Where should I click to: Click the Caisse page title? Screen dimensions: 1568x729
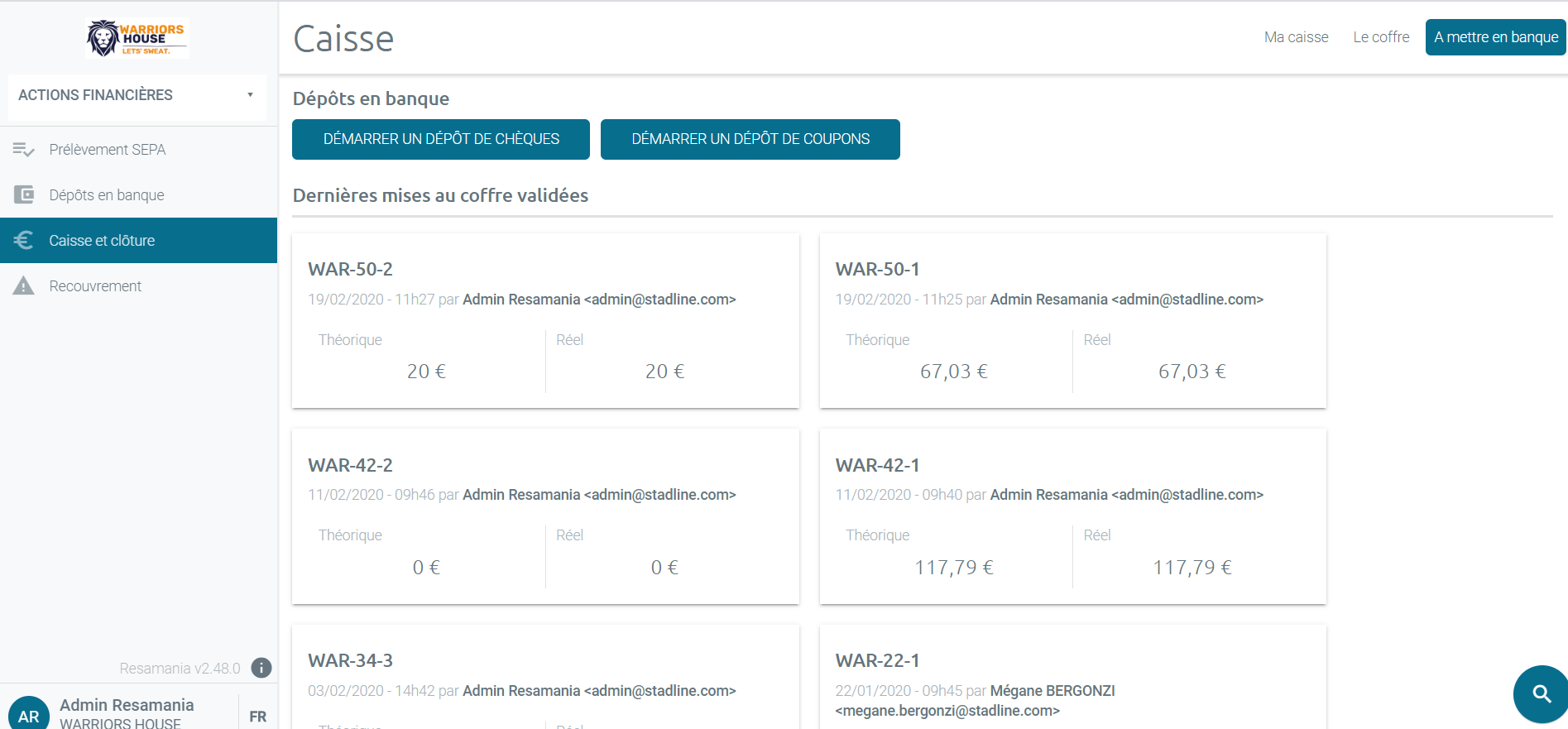coord(343,39)
